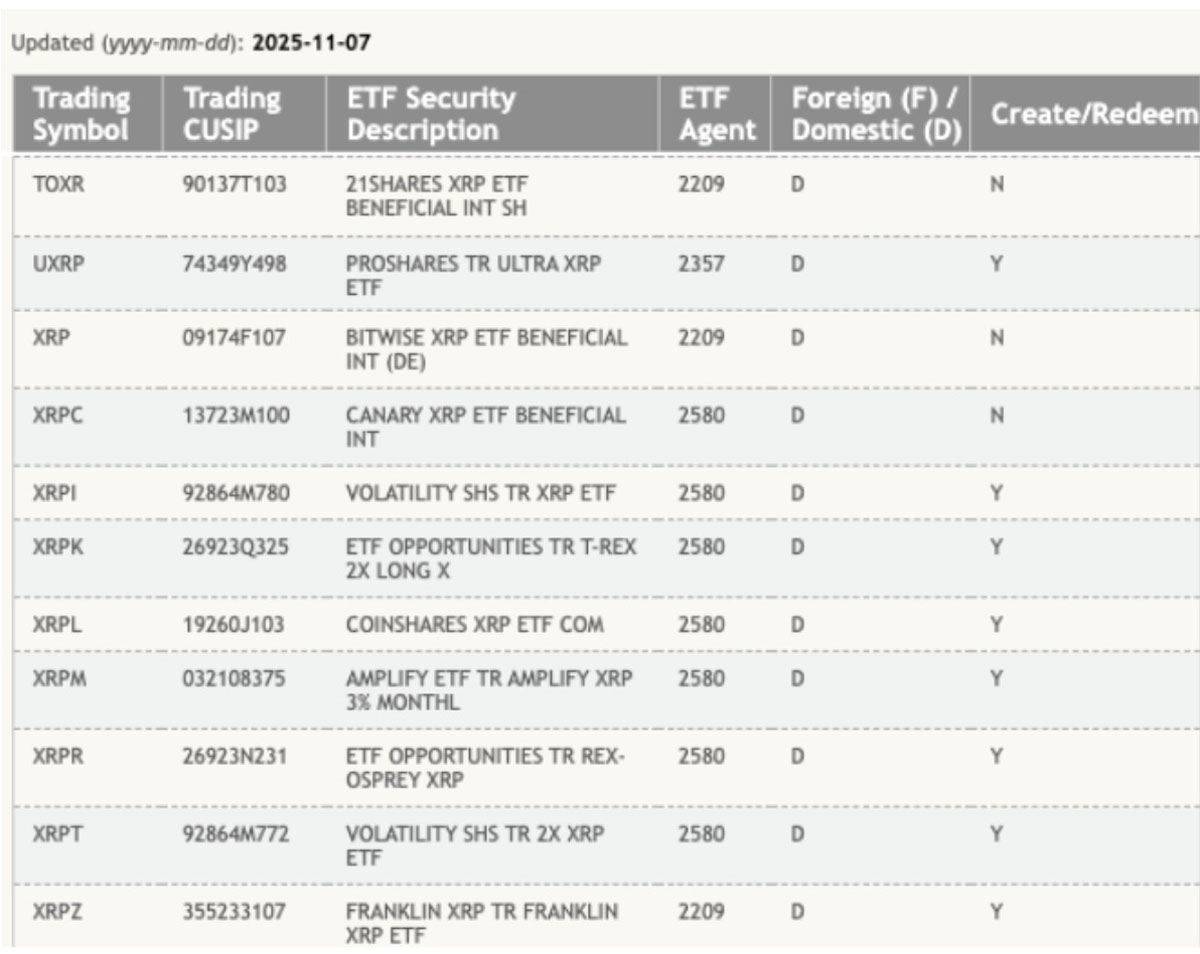Click the ETF Agent column header
Image resolution: width=1200 pixels, height=954 pixels.
715,114
